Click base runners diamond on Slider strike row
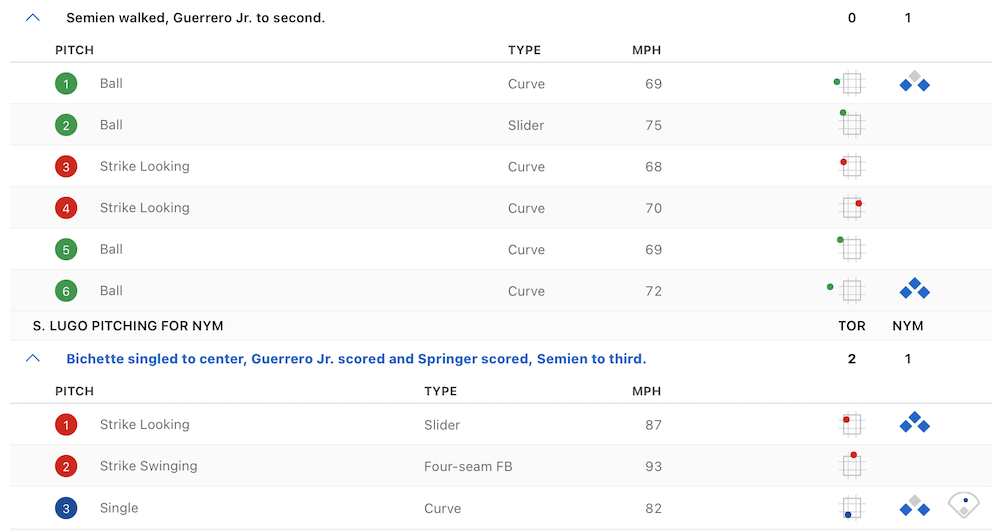Screen dimensions: 1000x531 point(914,423)
